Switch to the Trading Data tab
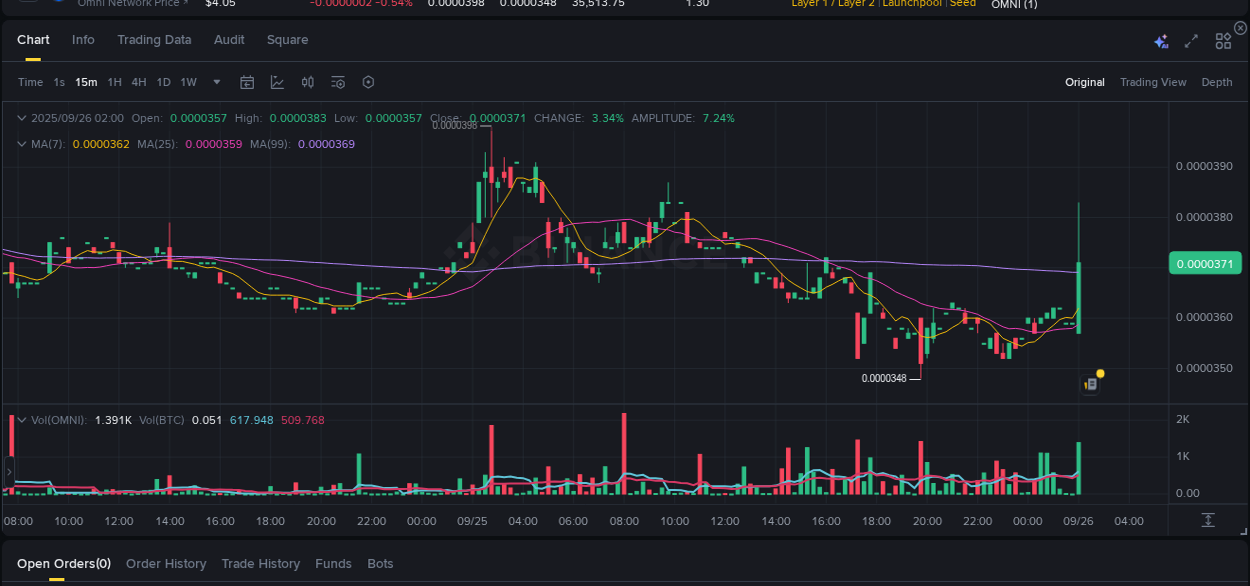This screenshot has width=1250, height=586. pyautogui.click(x=154, y=40)
